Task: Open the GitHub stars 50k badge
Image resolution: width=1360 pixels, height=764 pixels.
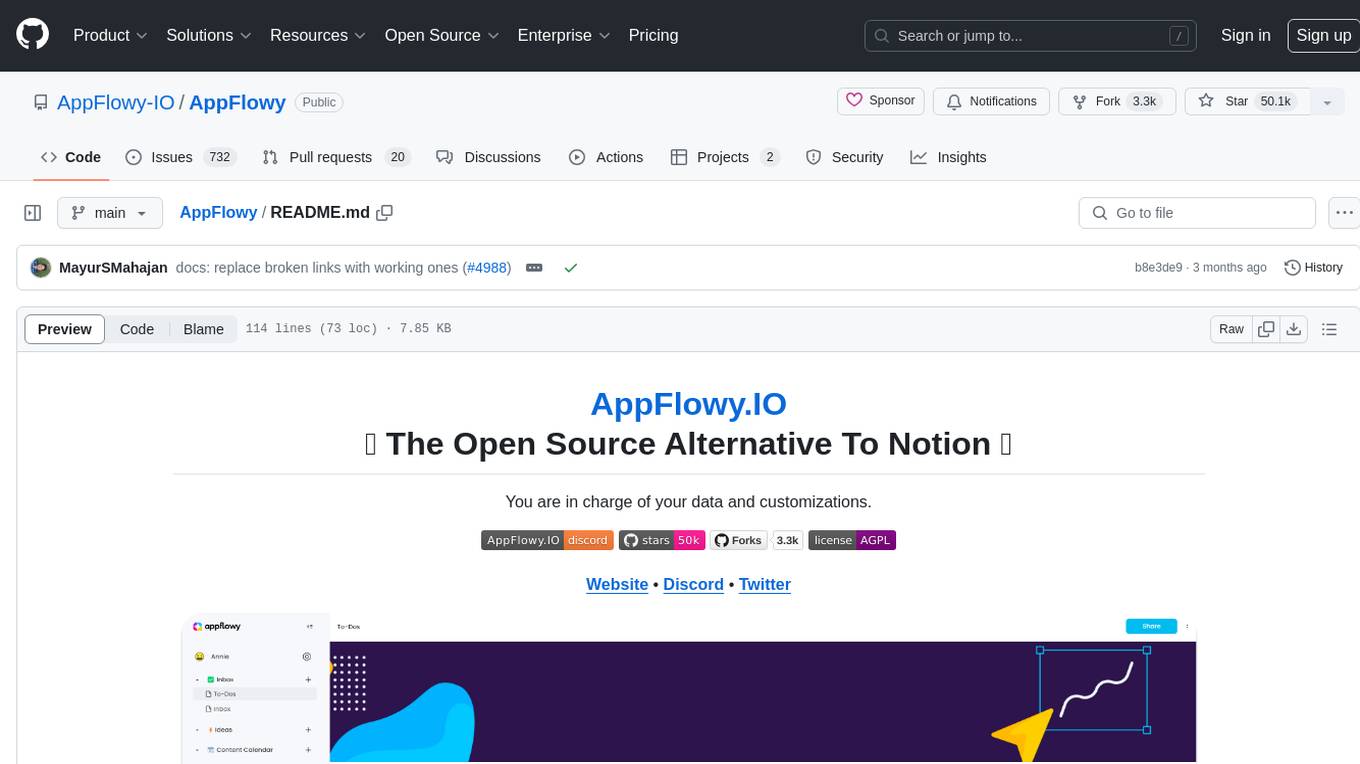Action: 662,540
